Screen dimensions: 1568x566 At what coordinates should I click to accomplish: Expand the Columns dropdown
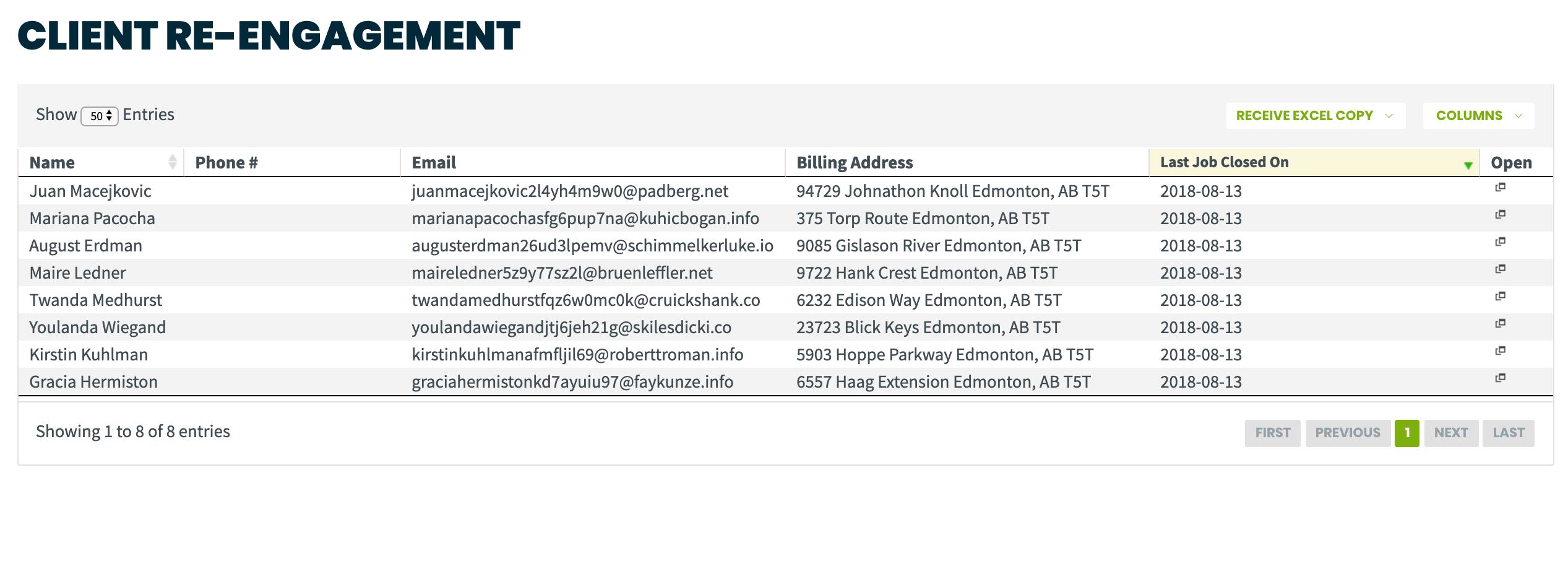[1478, 116]
